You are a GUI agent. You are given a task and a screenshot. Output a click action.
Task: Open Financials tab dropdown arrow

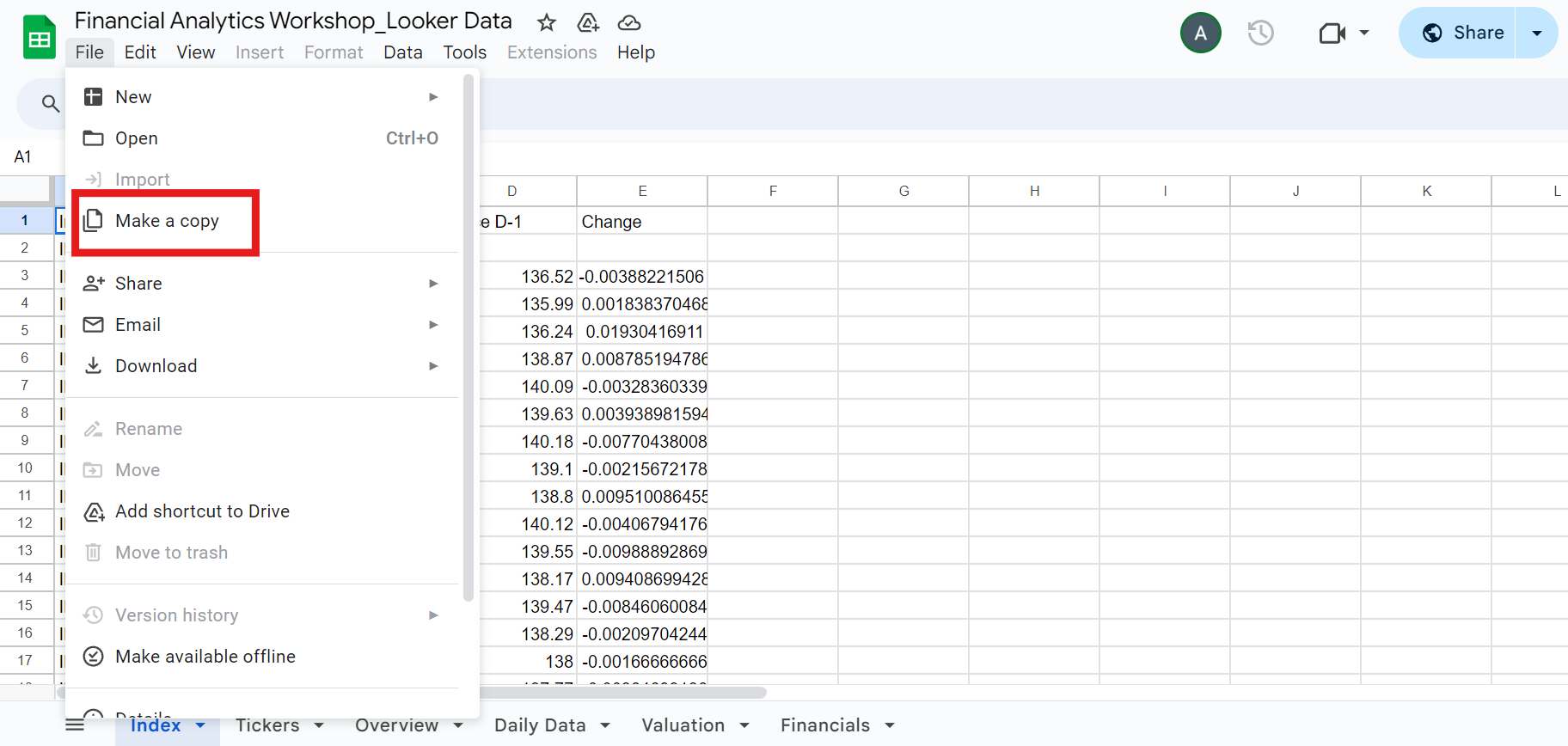[890, 725]
